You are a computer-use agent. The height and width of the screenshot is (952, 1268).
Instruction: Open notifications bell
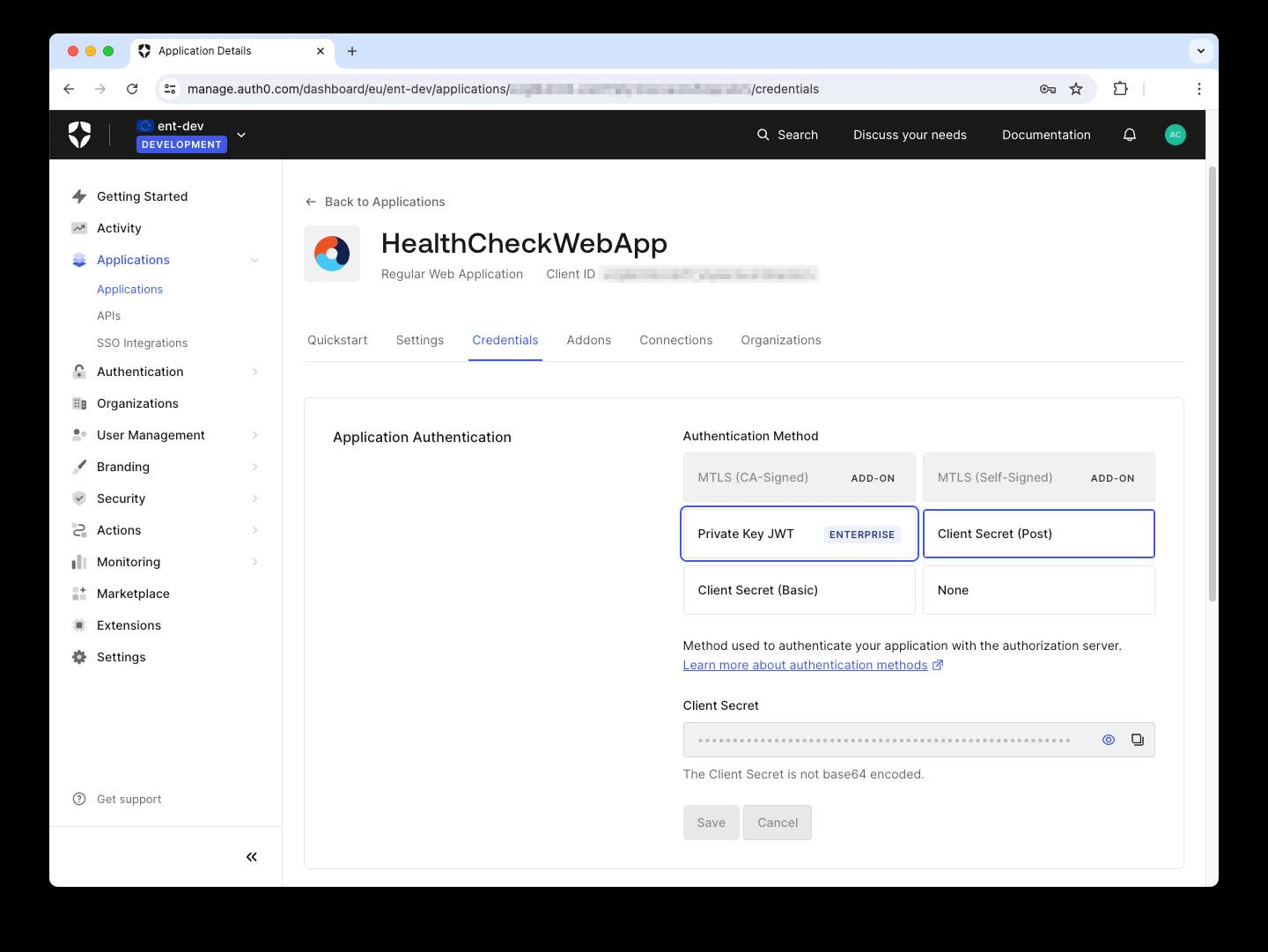pyautogui.click(x=1130, y=135)
